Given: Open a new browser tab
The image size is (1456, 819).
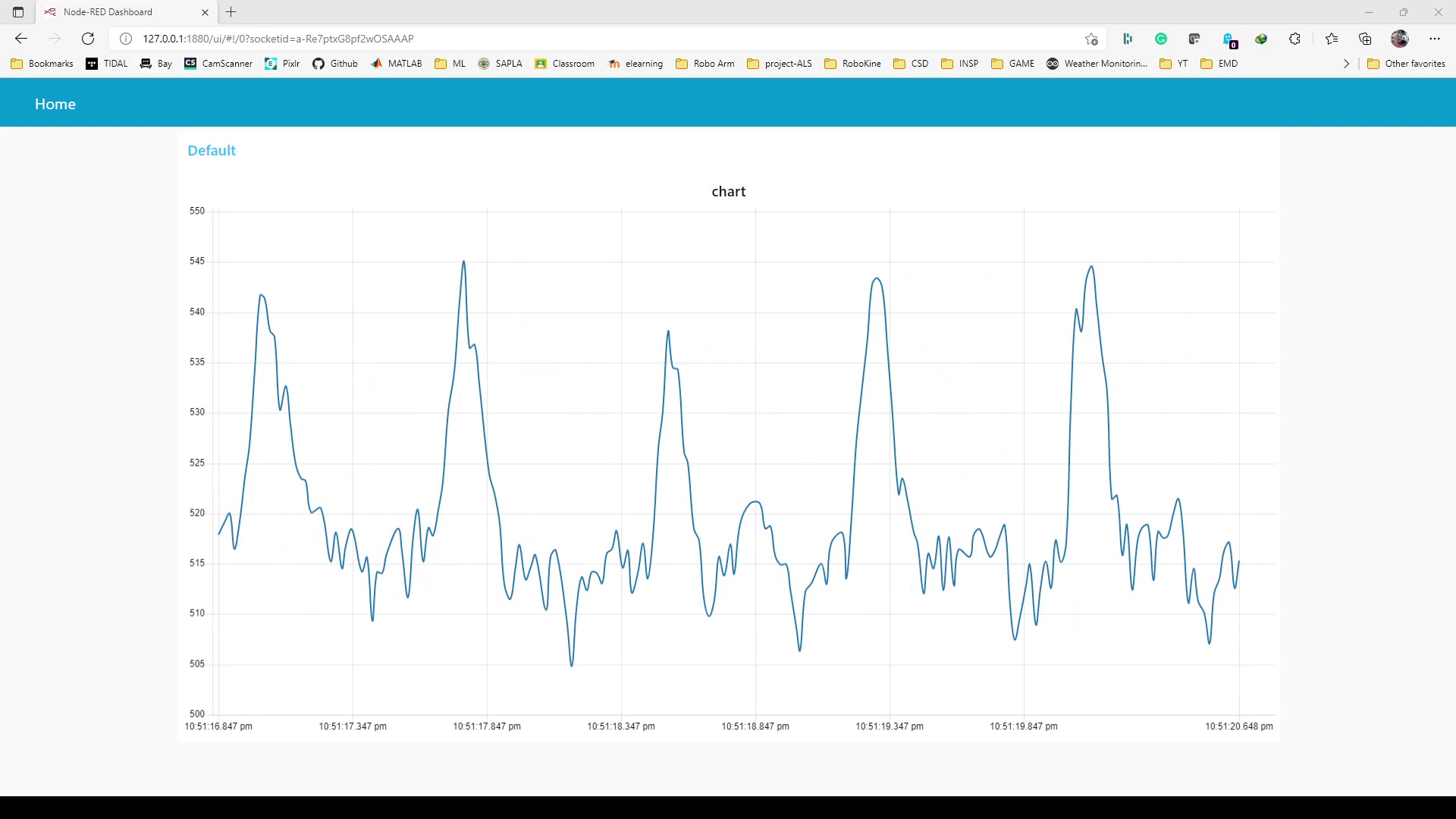Looking at the screenshot, I should point(231,12).
